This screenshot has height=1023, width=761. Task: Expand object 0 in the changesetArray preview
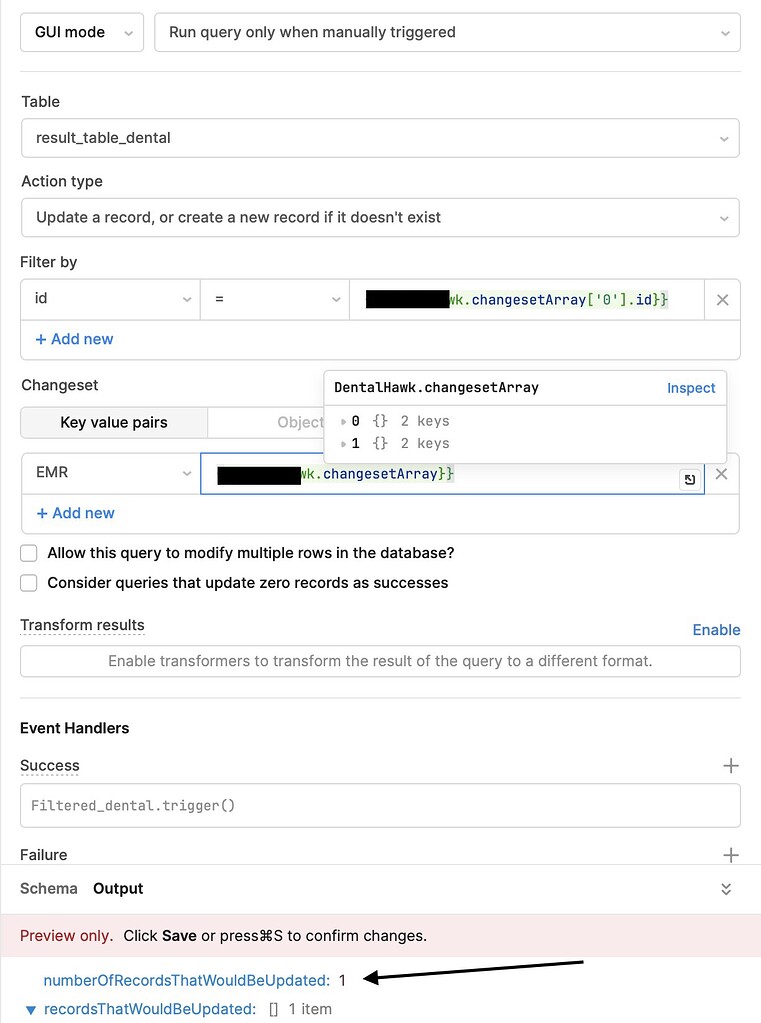tap(344, 421)
